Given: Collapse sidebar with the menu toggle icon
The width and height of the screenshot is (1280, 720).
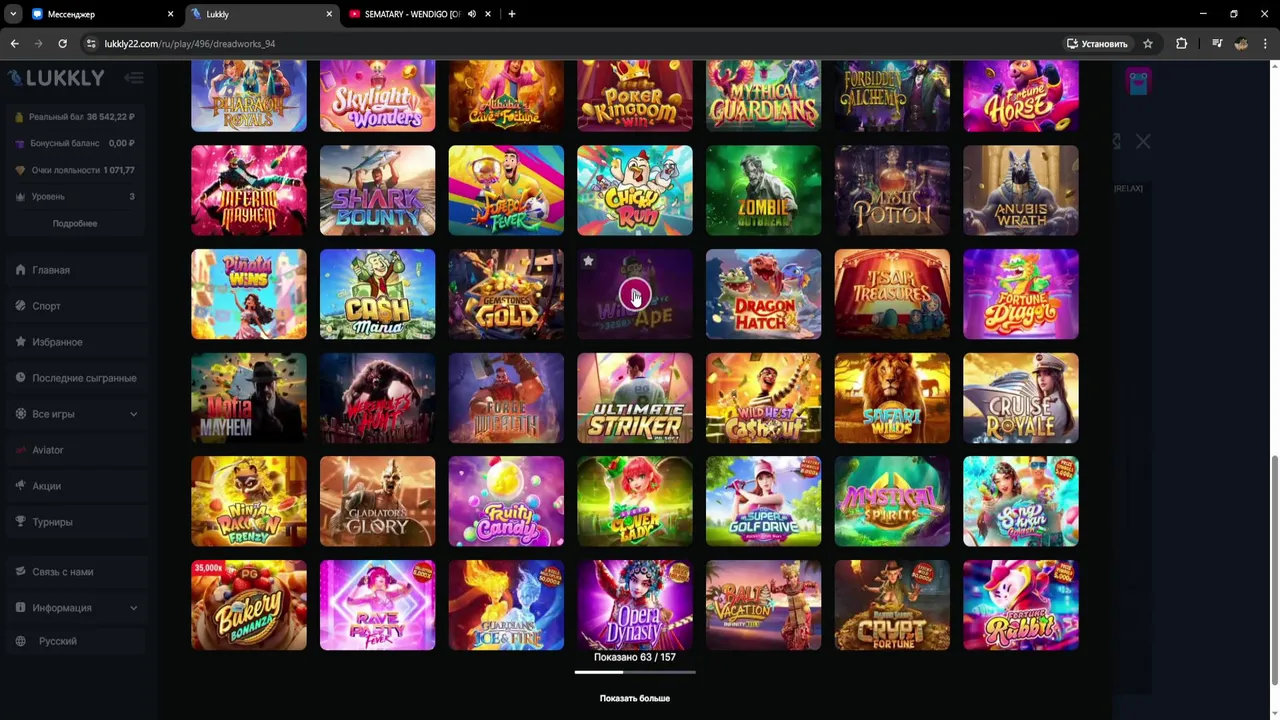Looking at the screenshot, I should (134, 78).
